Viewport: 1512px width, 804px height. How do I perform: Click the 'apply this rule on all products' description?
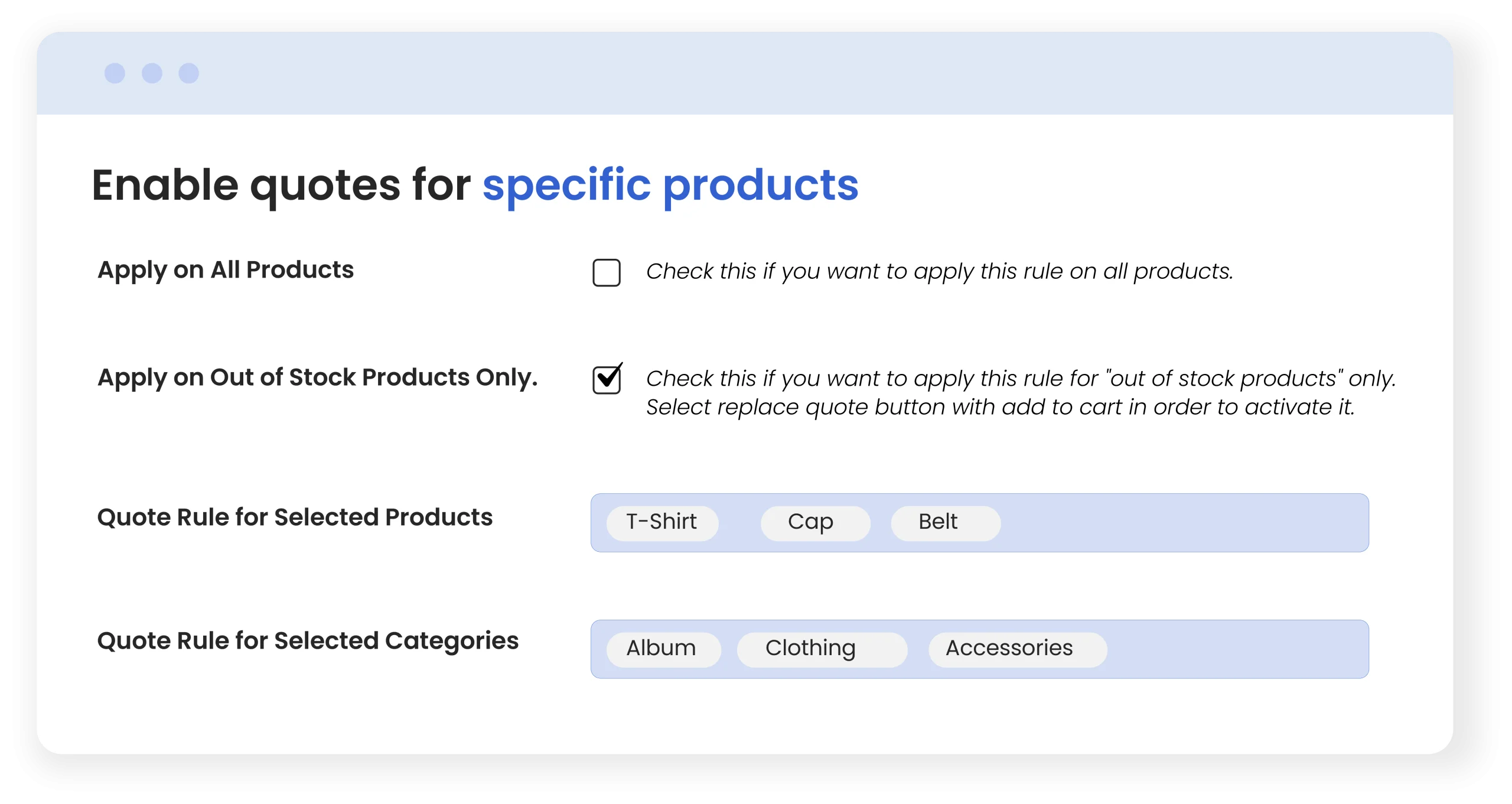[939, 272]
